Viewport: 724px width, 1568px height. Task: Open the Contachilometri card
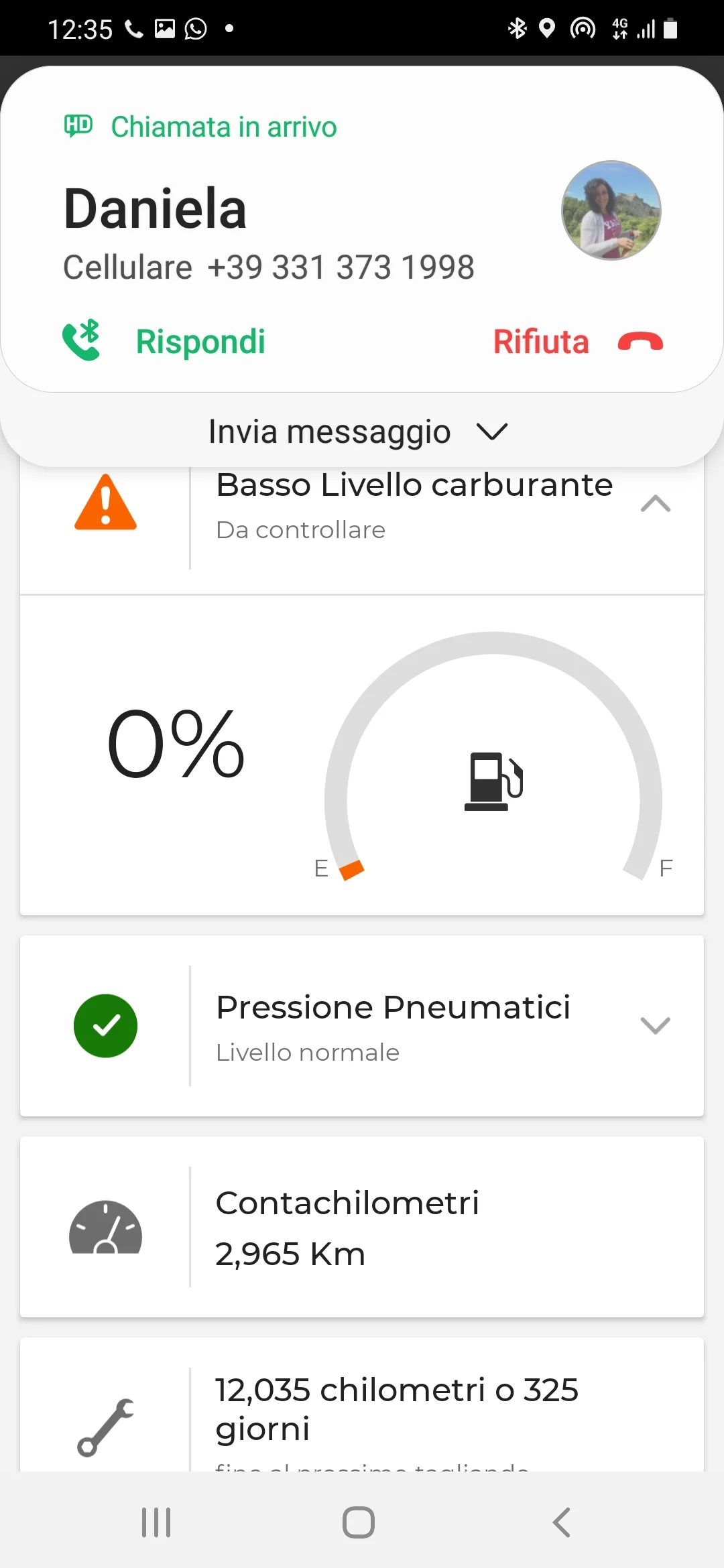click(x=362, y=1227)
